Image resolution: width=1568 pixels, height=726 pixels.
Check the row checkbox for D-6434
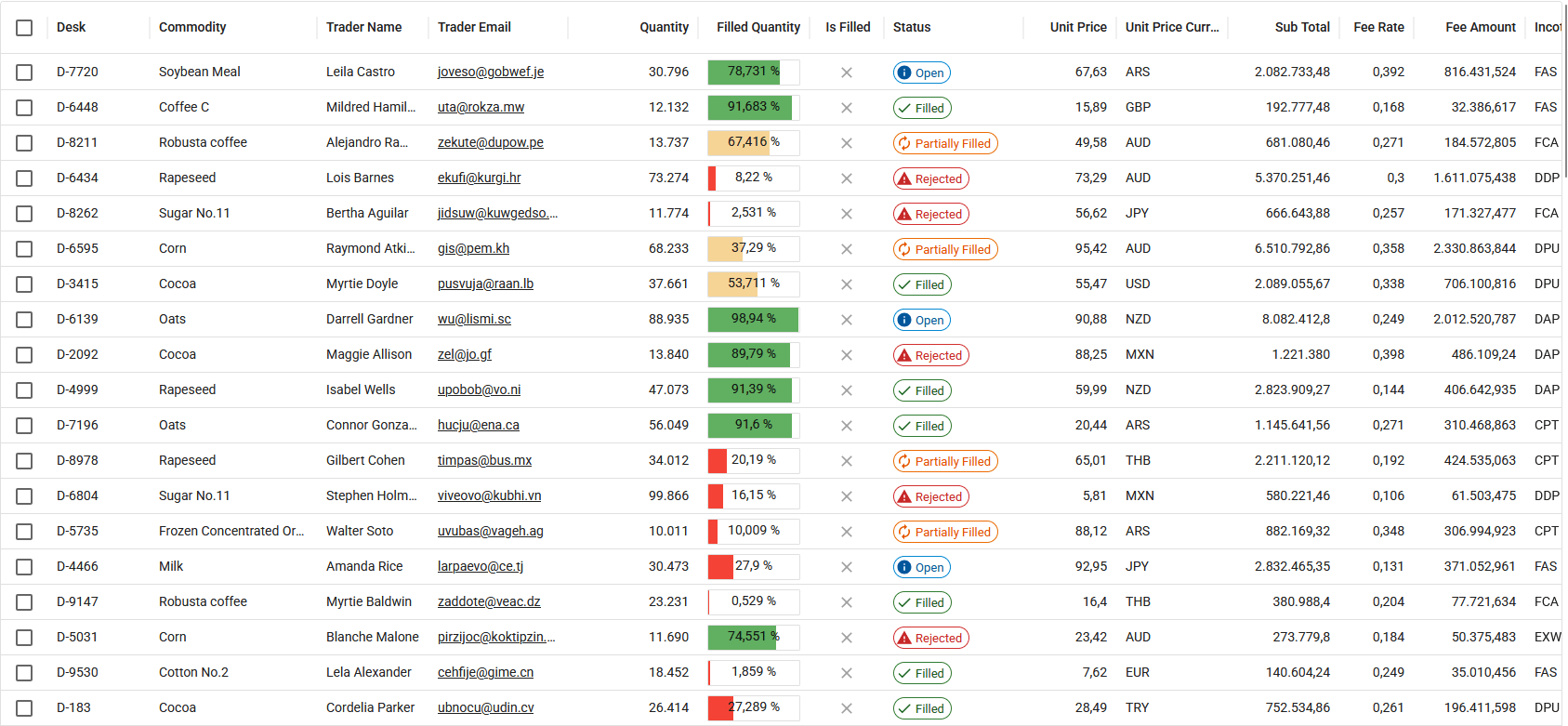tap(24, 178)
